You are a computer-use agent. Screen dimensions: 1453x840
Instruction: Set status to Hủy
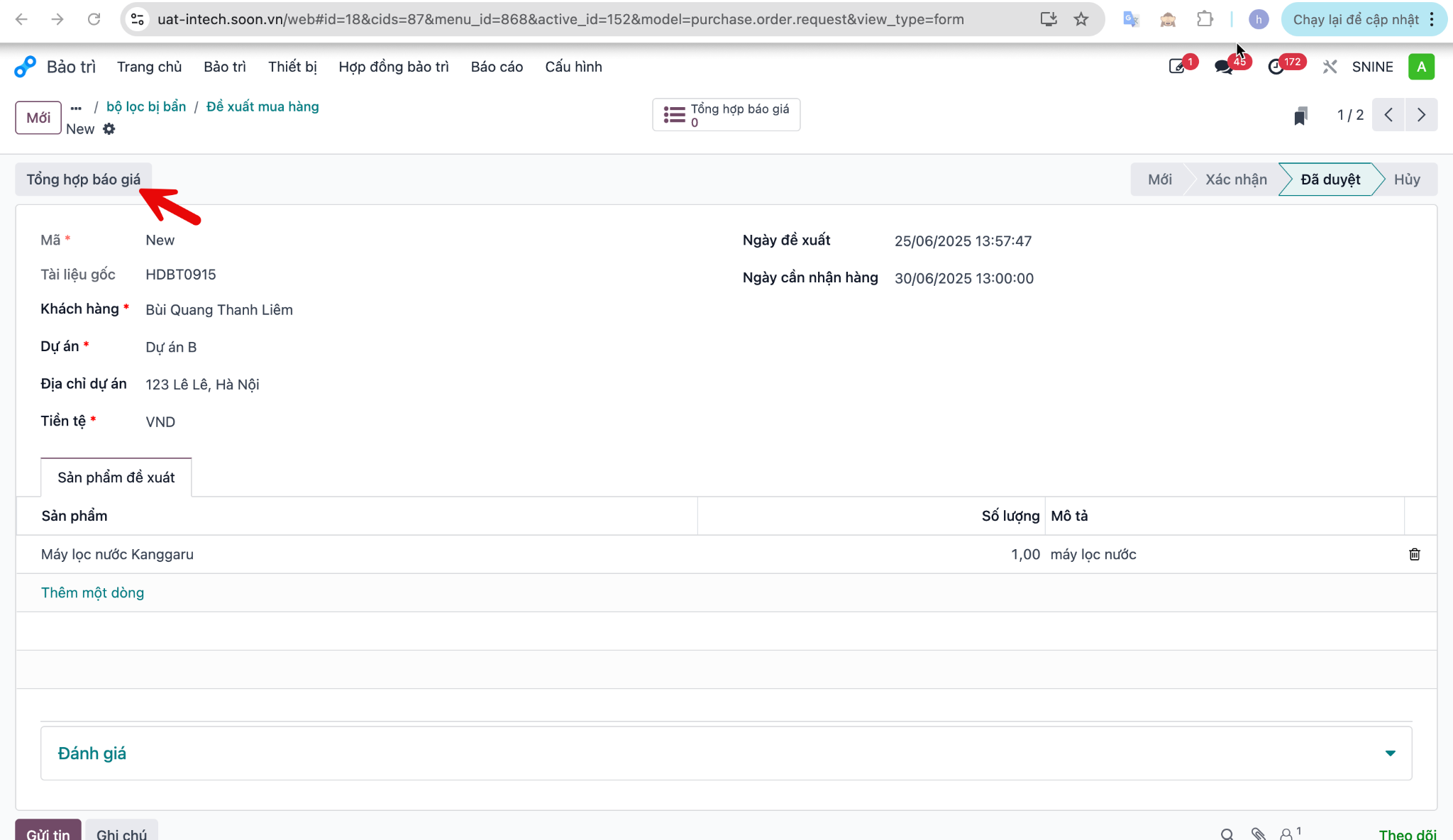pos(1407,179)
